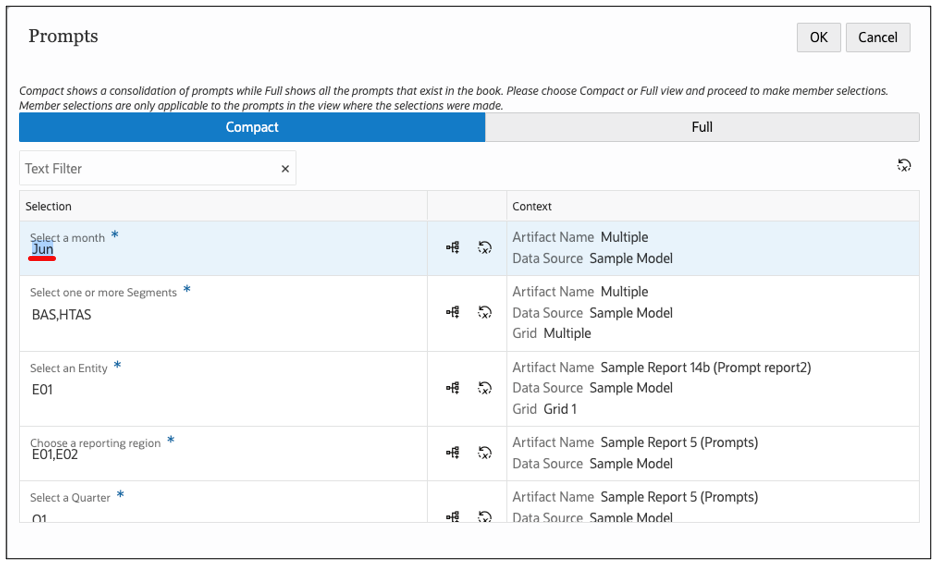The width and height of the screenshot is (938, 562).
Task: Switch to the Compact tab
Action: 252,127
